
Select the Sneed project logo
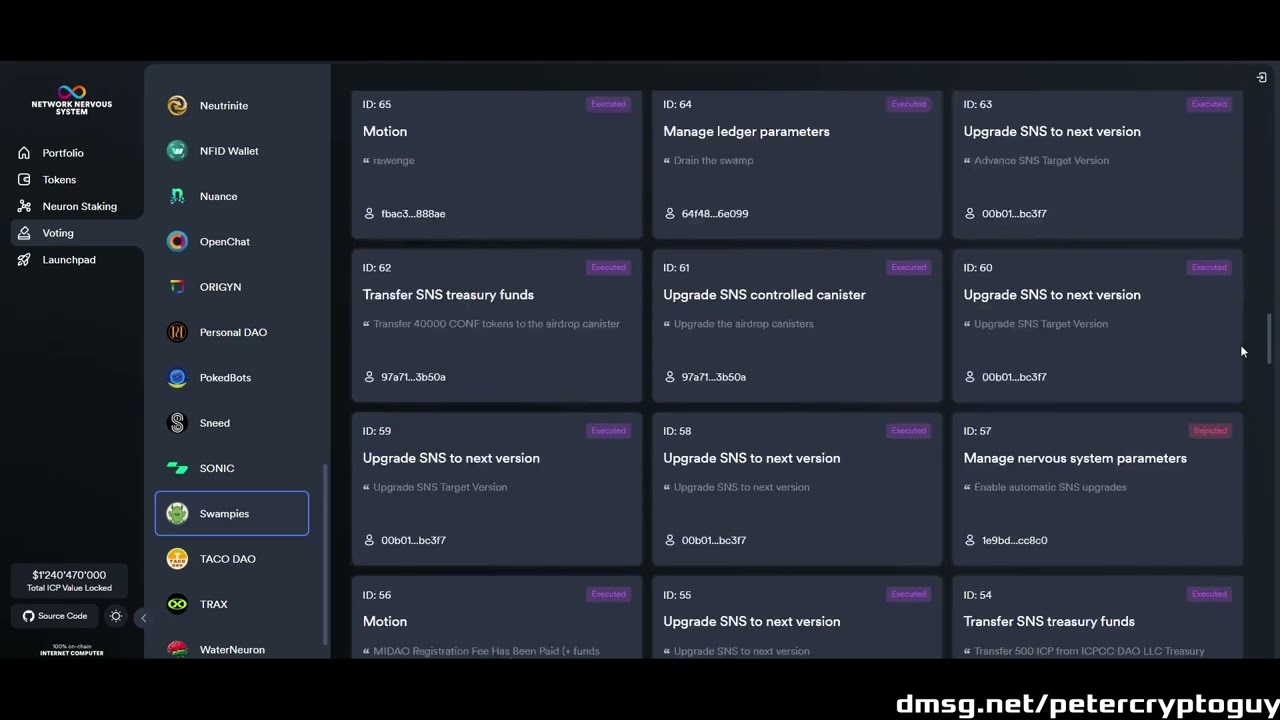(177, 423)
